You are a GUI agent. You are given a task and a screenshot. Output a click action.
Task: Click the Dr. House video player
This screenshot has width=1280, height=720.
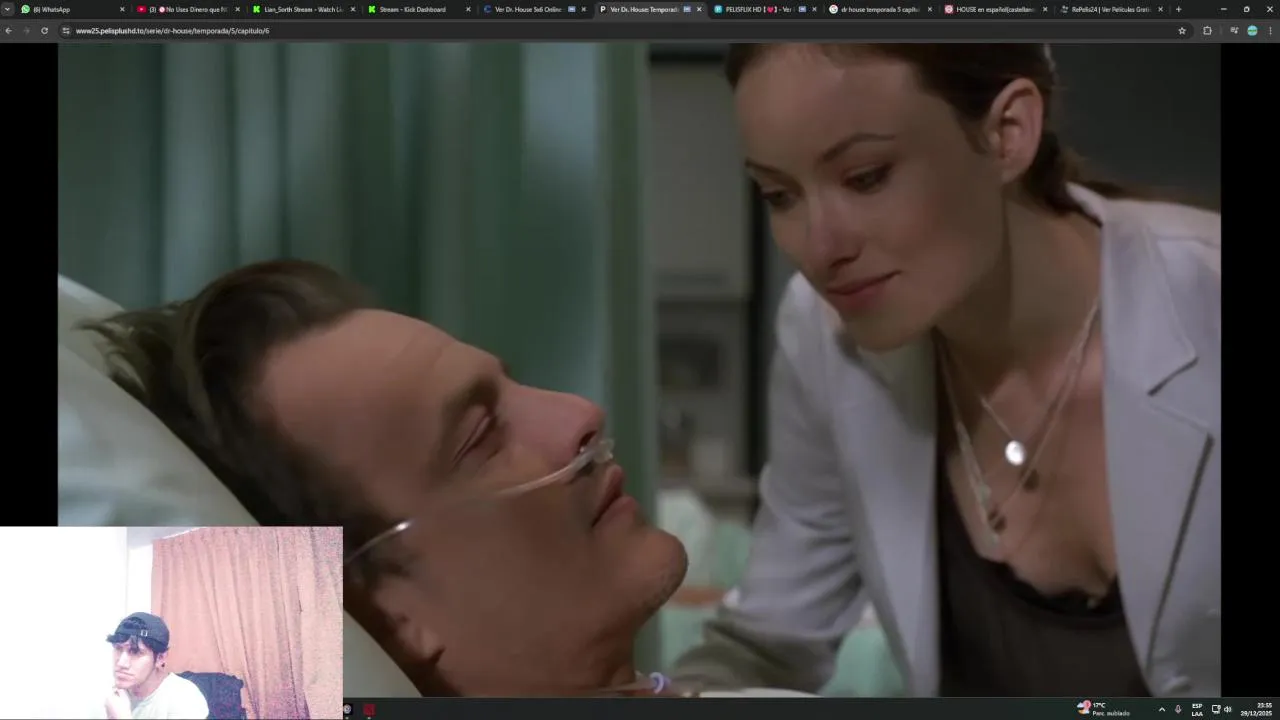(x=639, y=369)
